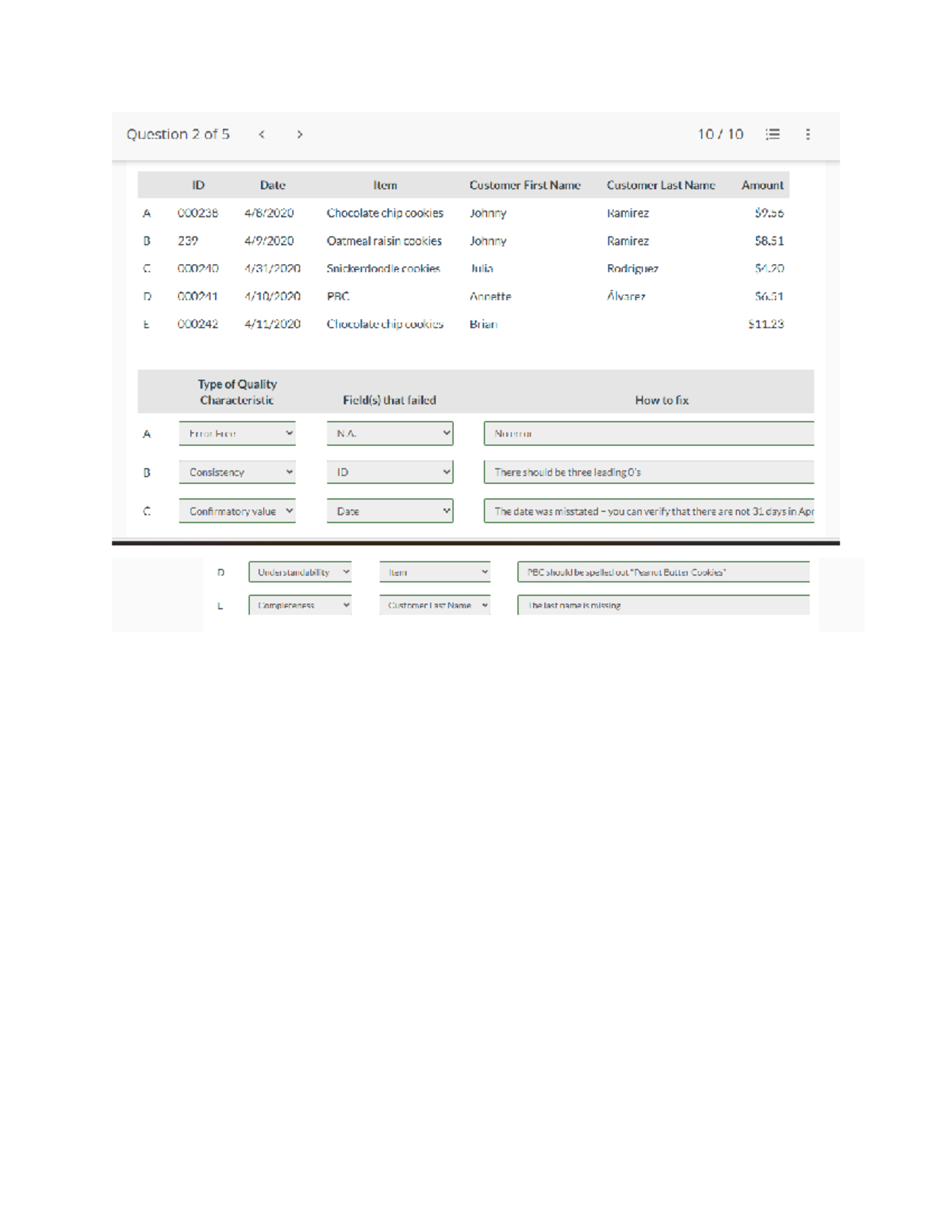
Task: Open row A 'Error Free' quality dropdown
Action: coord(237,434)
